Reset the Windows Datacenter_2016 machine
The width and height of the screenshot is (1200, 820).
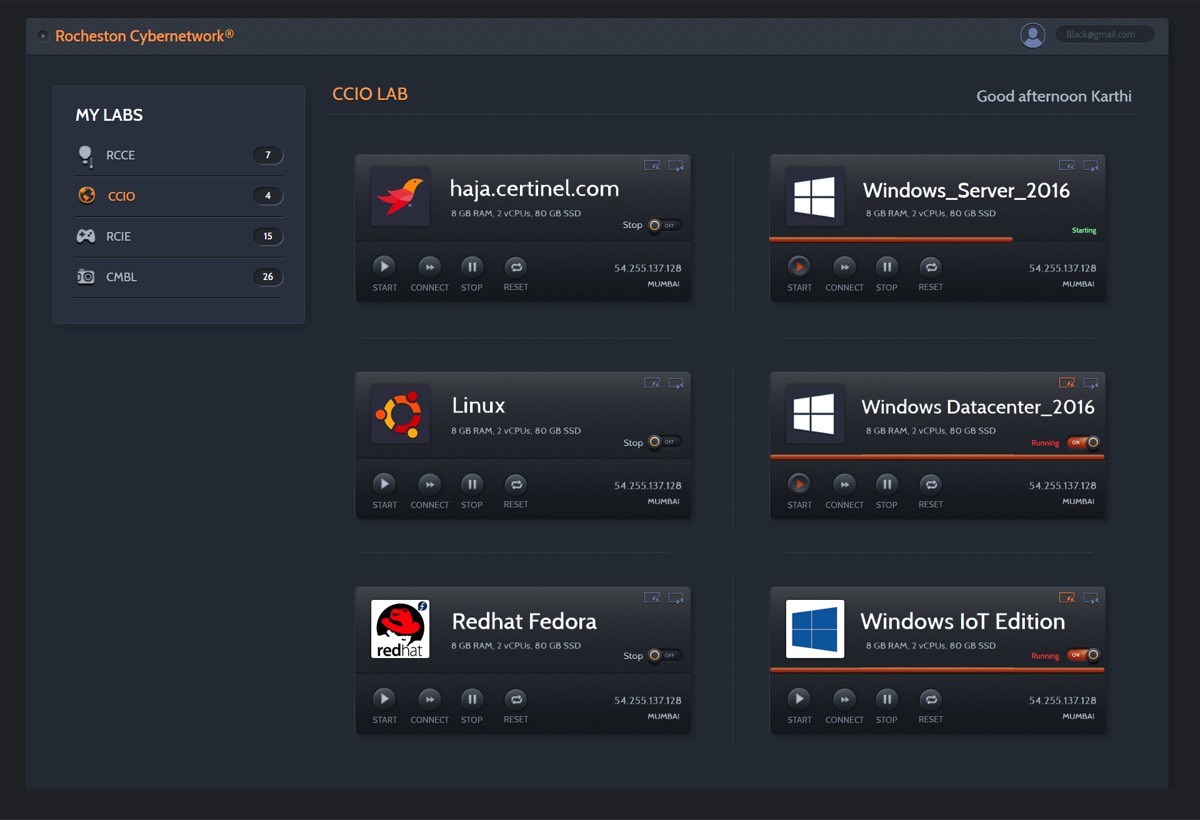click(930, 484)
